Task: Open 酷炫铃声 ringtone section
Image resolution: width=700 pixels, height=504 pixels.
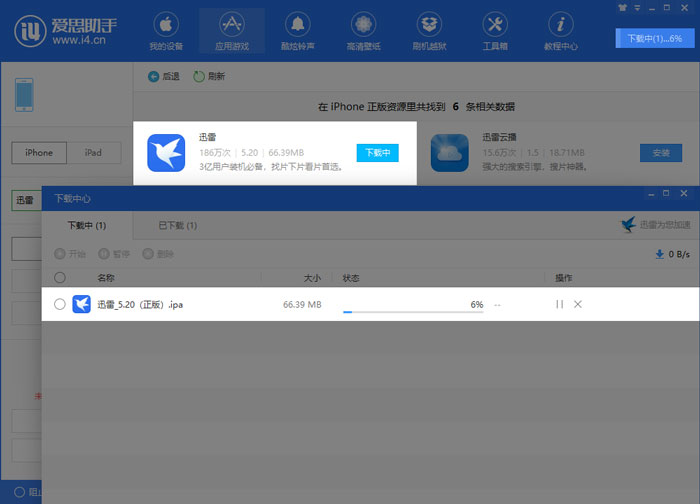Action: pos(297,31)
